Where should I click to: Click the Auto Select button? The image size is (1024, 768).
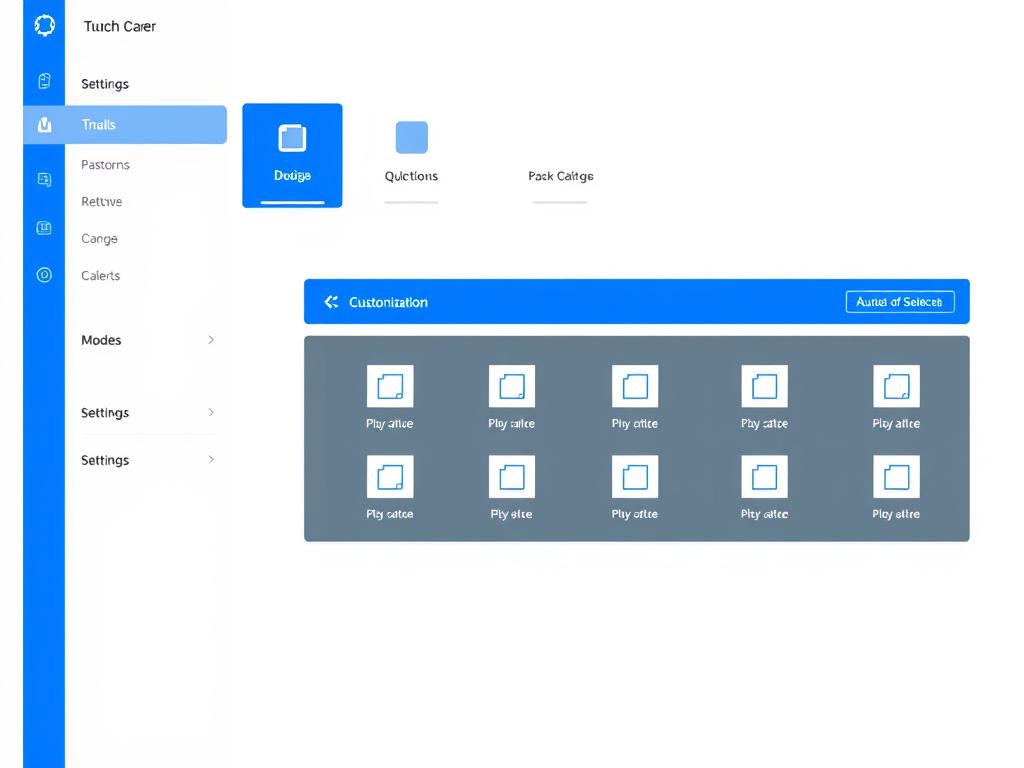[899, 301]
